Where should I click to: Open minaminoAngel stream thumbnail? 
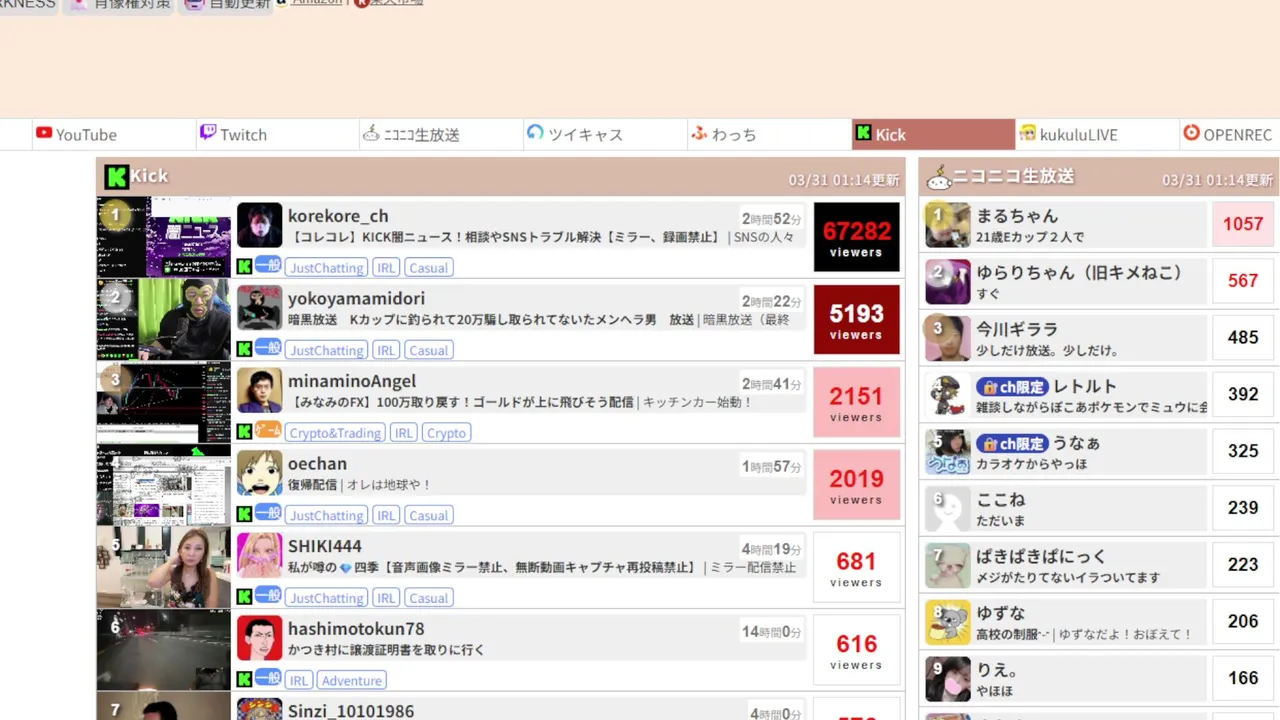click(x=164, y=402)
